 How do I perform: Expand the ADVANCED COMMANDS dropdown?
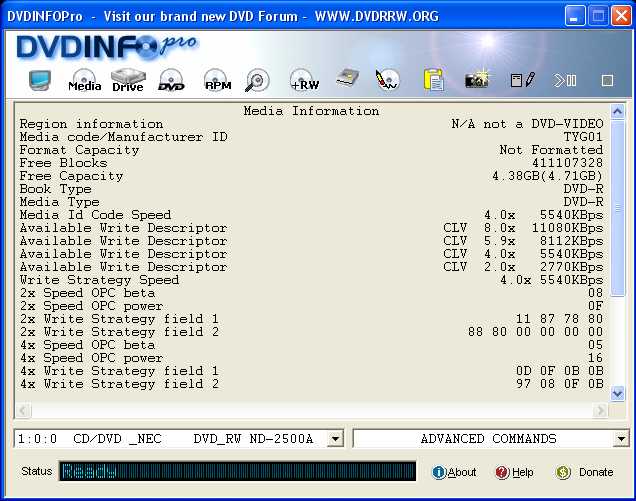[621, 439]
